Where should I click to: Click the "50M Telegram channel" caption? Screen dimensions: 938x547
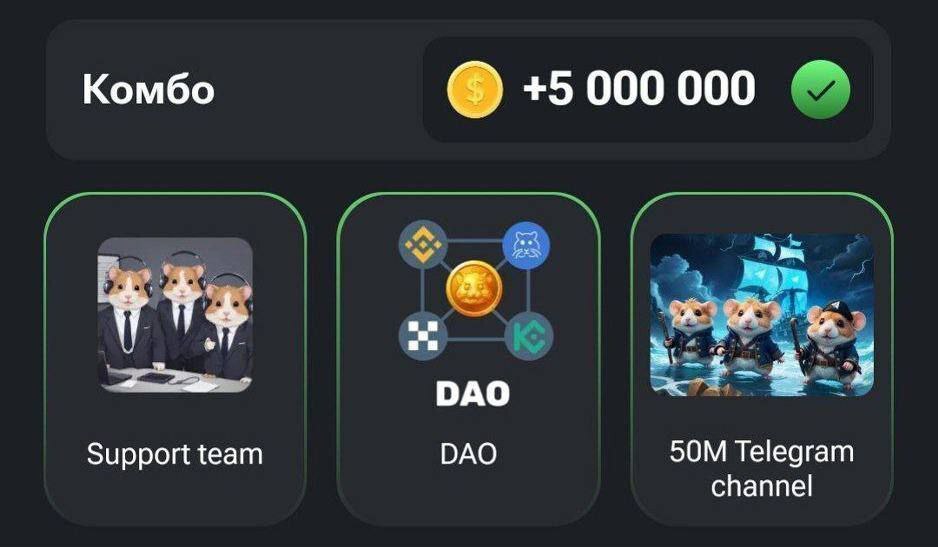(x=762, y=469)
